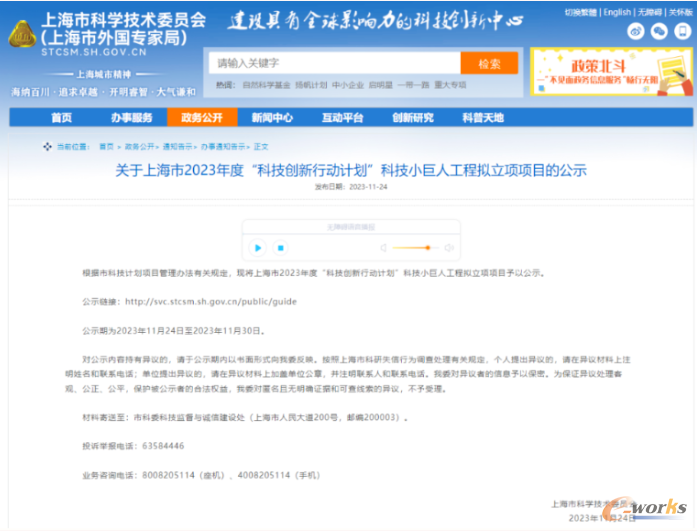
Task: Switch language via the English link
Action: (x=617, y=12)
